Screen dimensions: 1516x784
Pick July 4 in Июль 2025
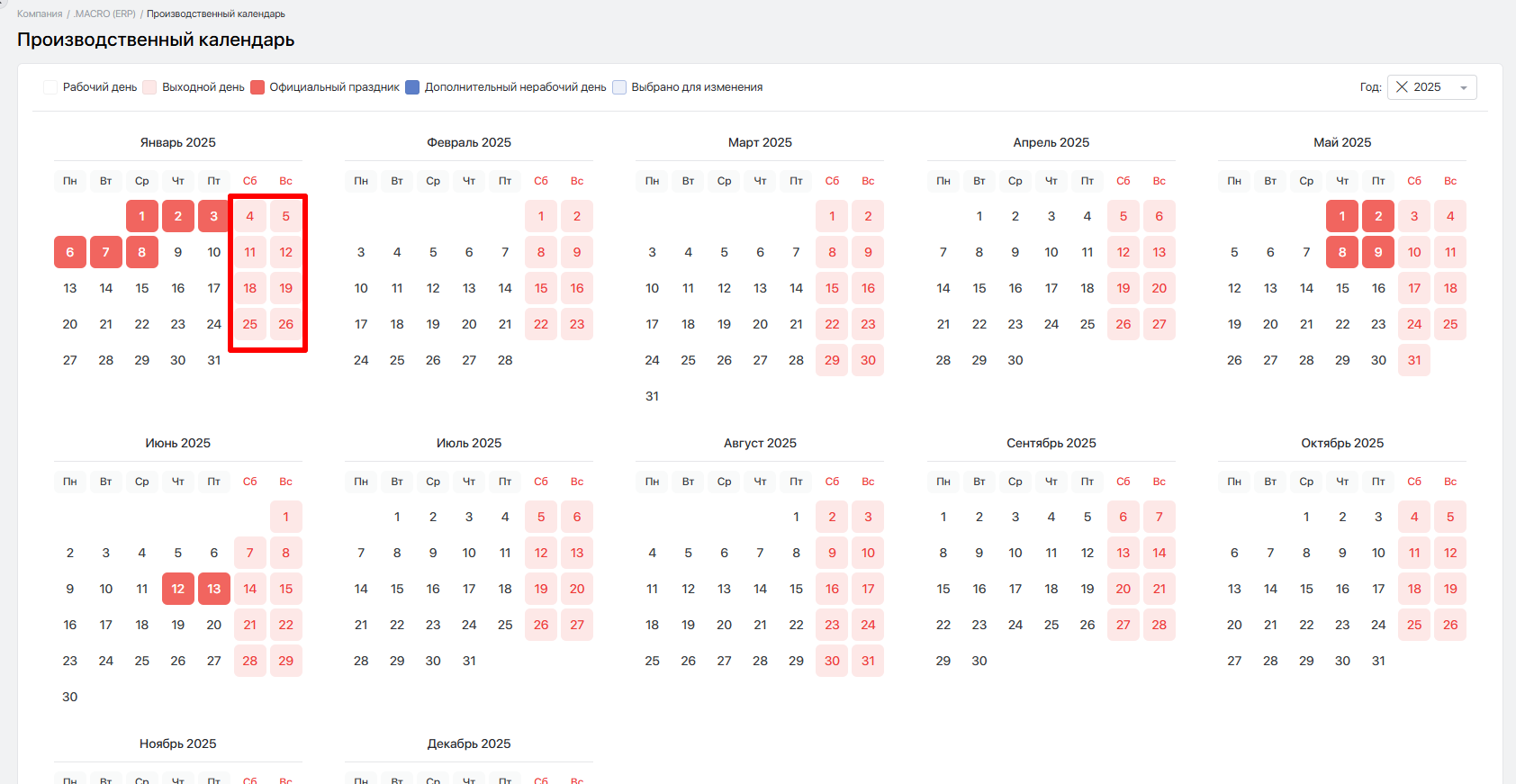pyautogui.click(x=505, y=517)
